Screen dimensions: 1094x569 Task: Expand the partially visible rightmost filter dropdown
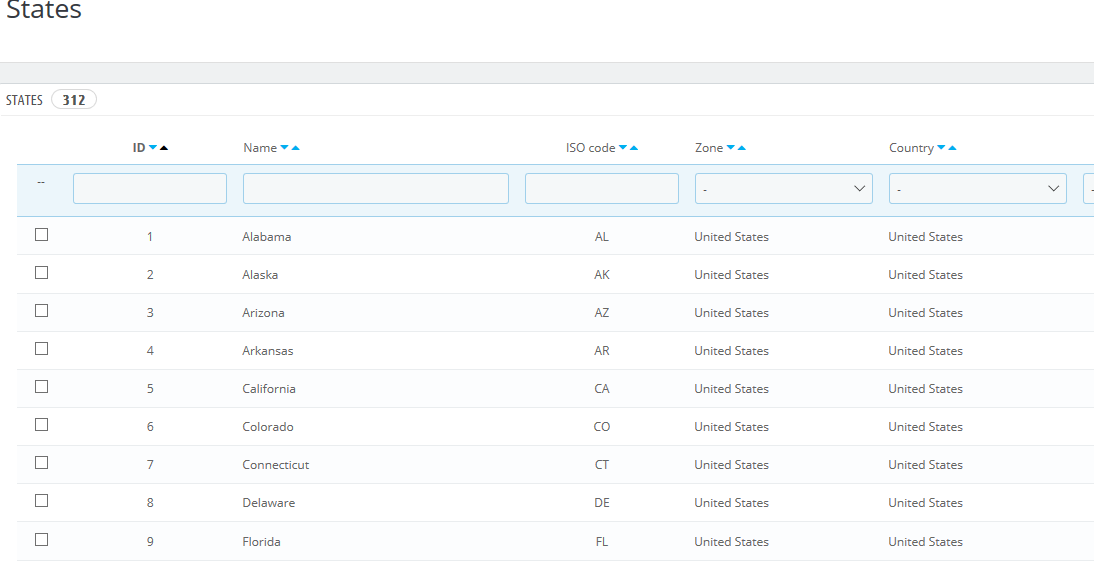(x=1088, y=189)
